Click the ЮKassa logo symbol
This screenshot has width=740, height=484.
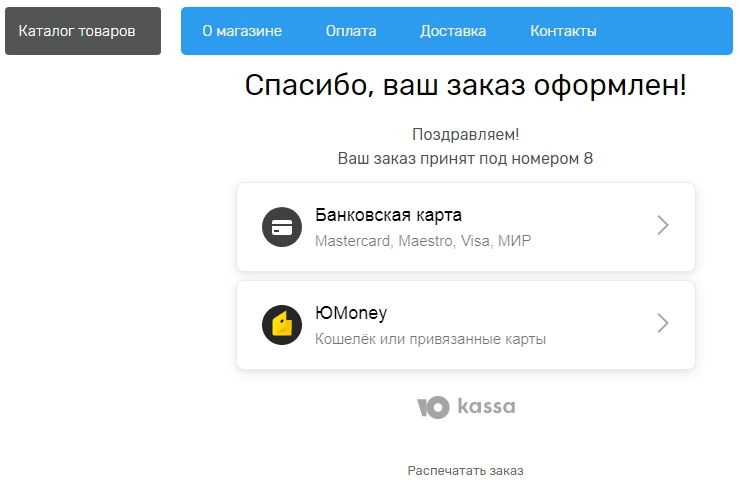tap(433, 407)
